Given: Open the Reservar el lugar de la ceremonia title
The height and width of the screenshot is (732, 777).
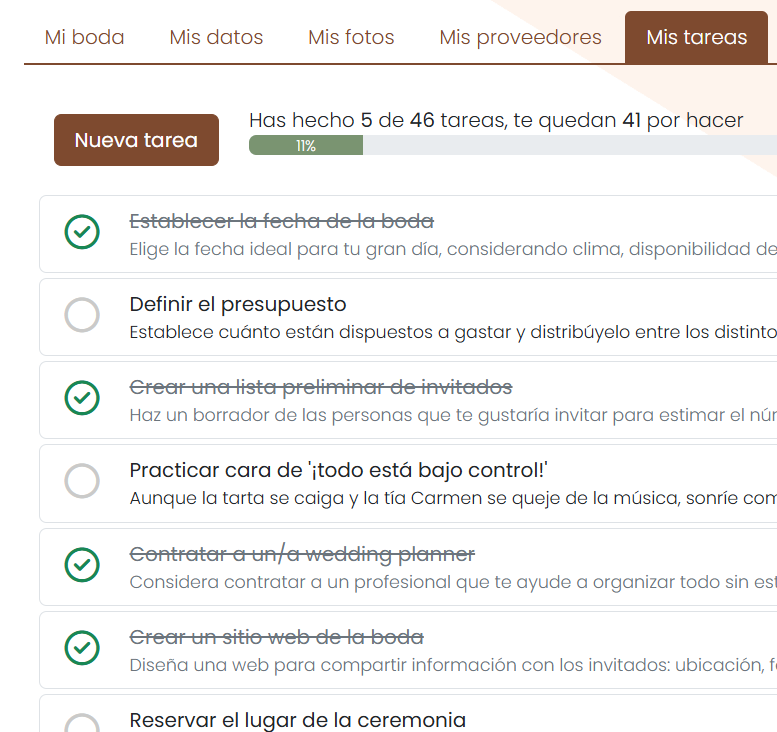Looking at the screenshot, I should [297, 721].
